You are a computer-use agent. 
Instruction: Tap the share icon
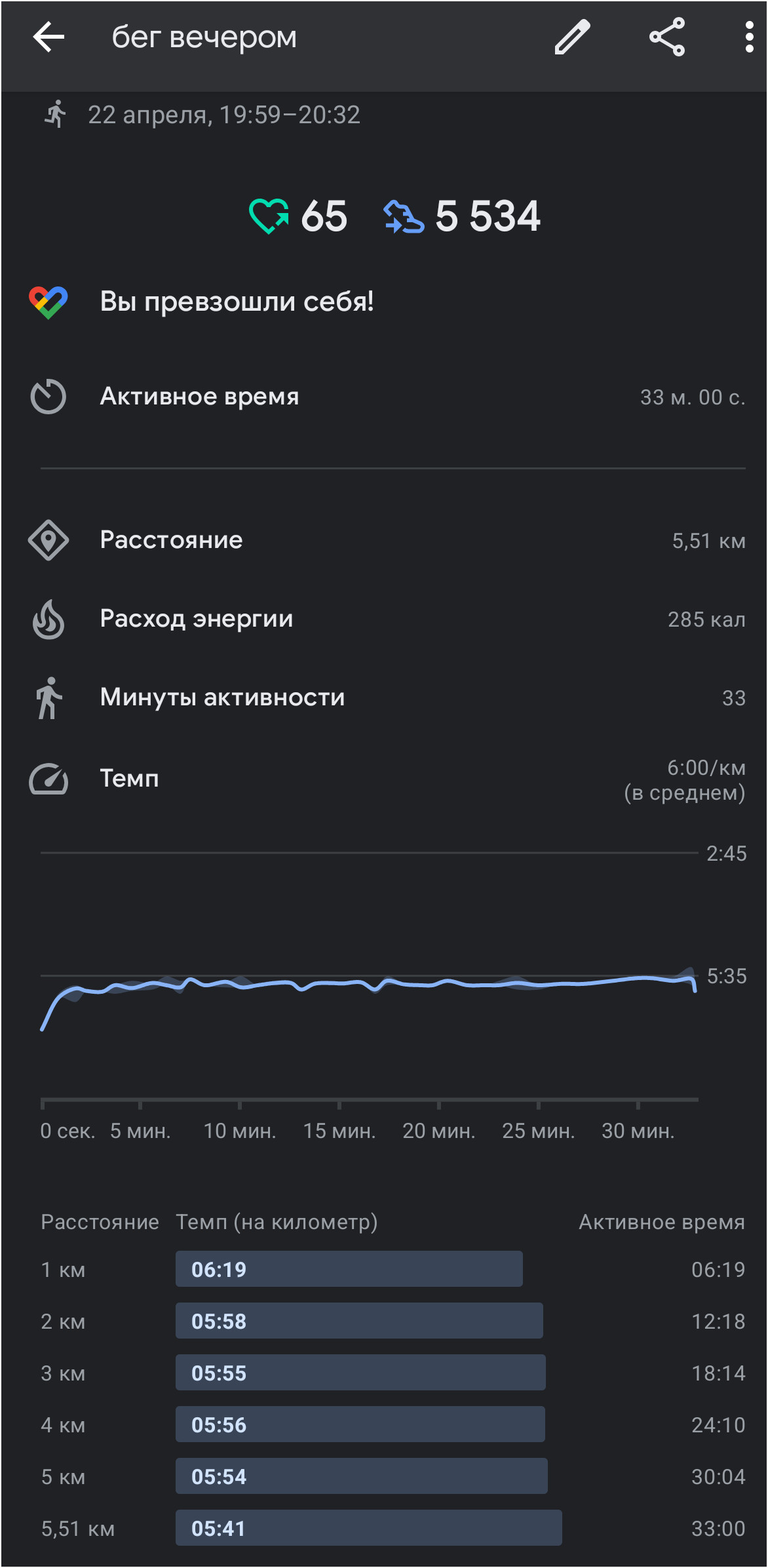667,37
